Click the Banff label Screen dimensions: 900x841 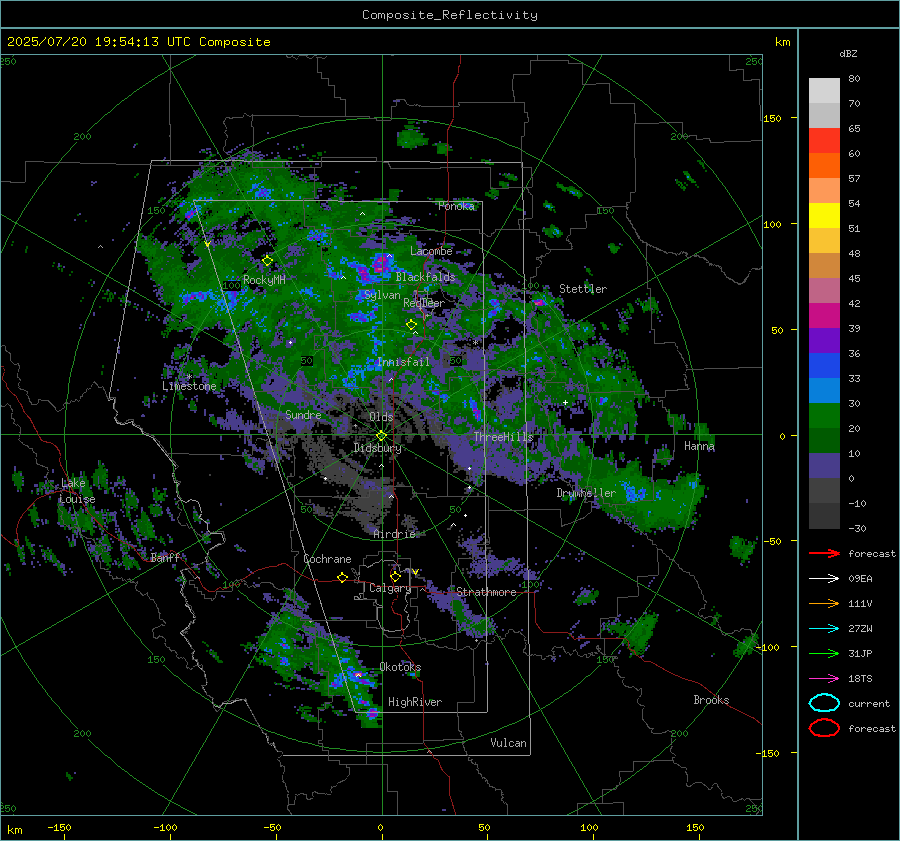(165, 557)
